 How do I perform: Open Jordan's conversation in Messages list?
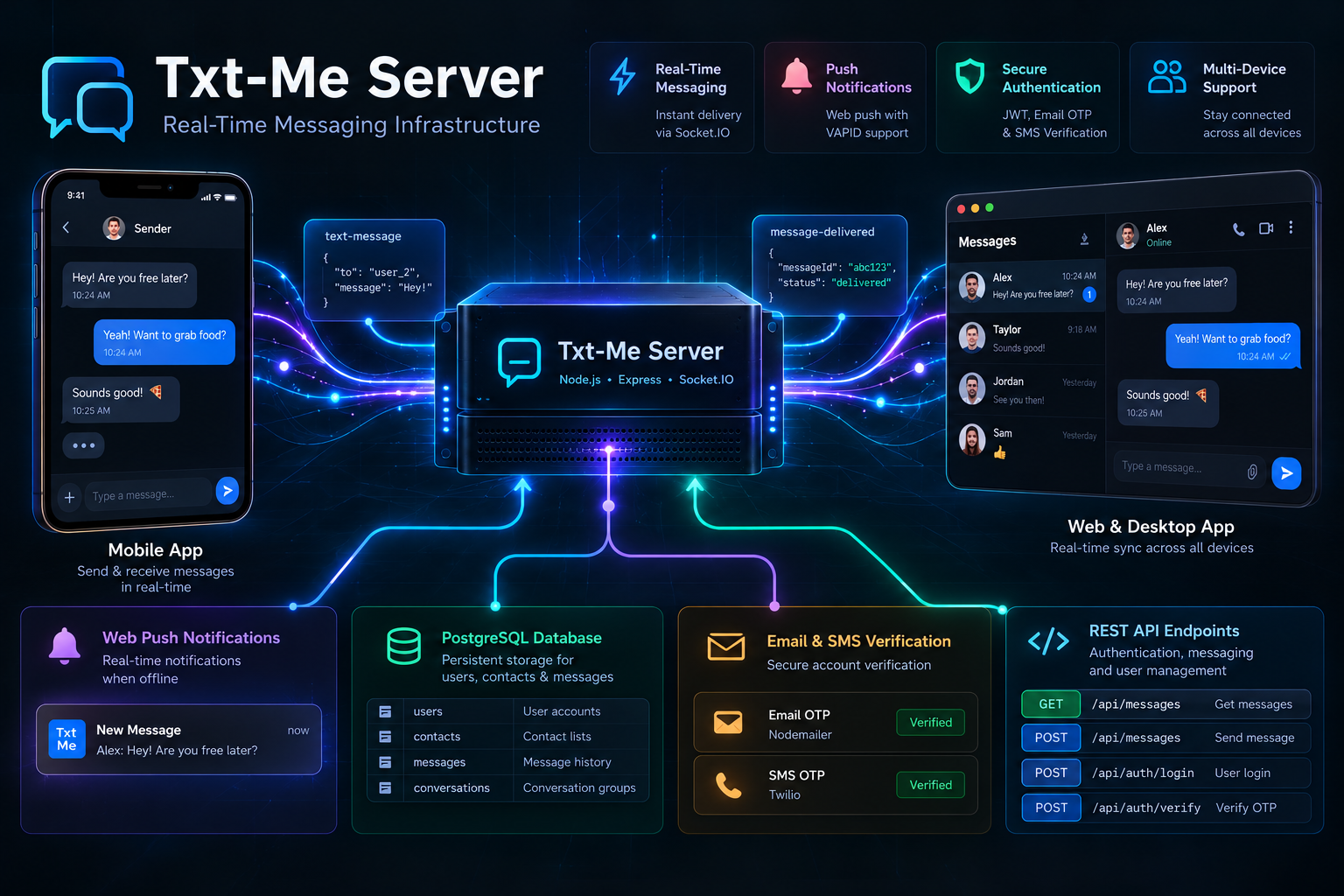pos(1027,389)
